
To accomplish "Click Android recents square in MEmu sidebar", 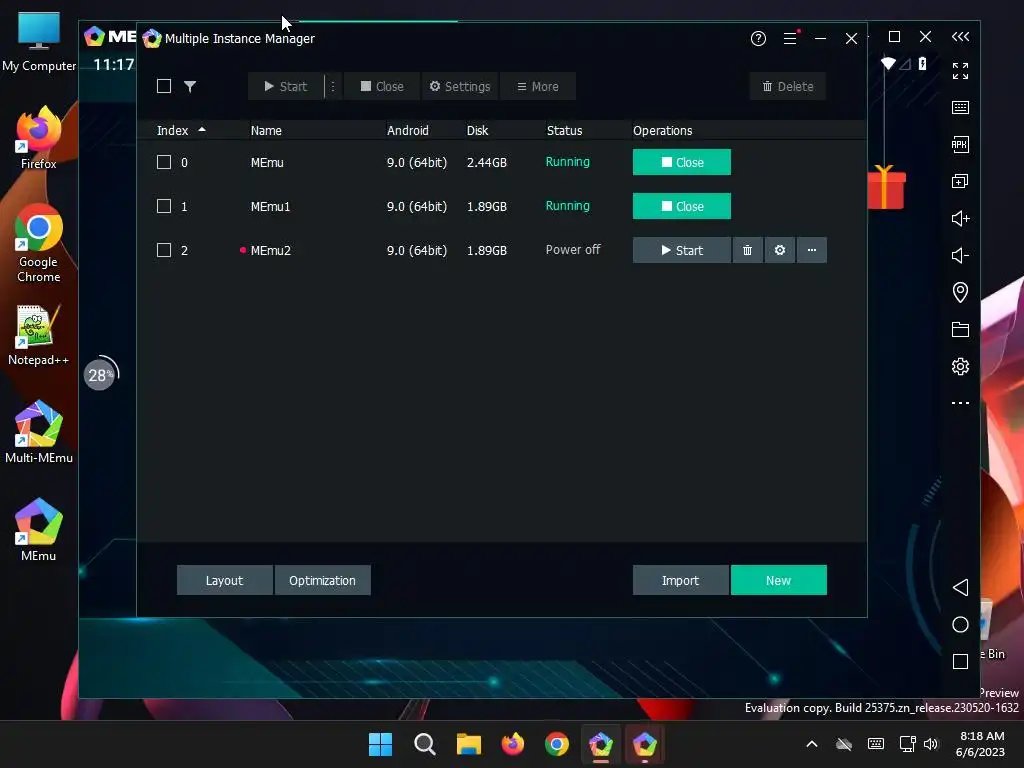I will tap(960, 662).
